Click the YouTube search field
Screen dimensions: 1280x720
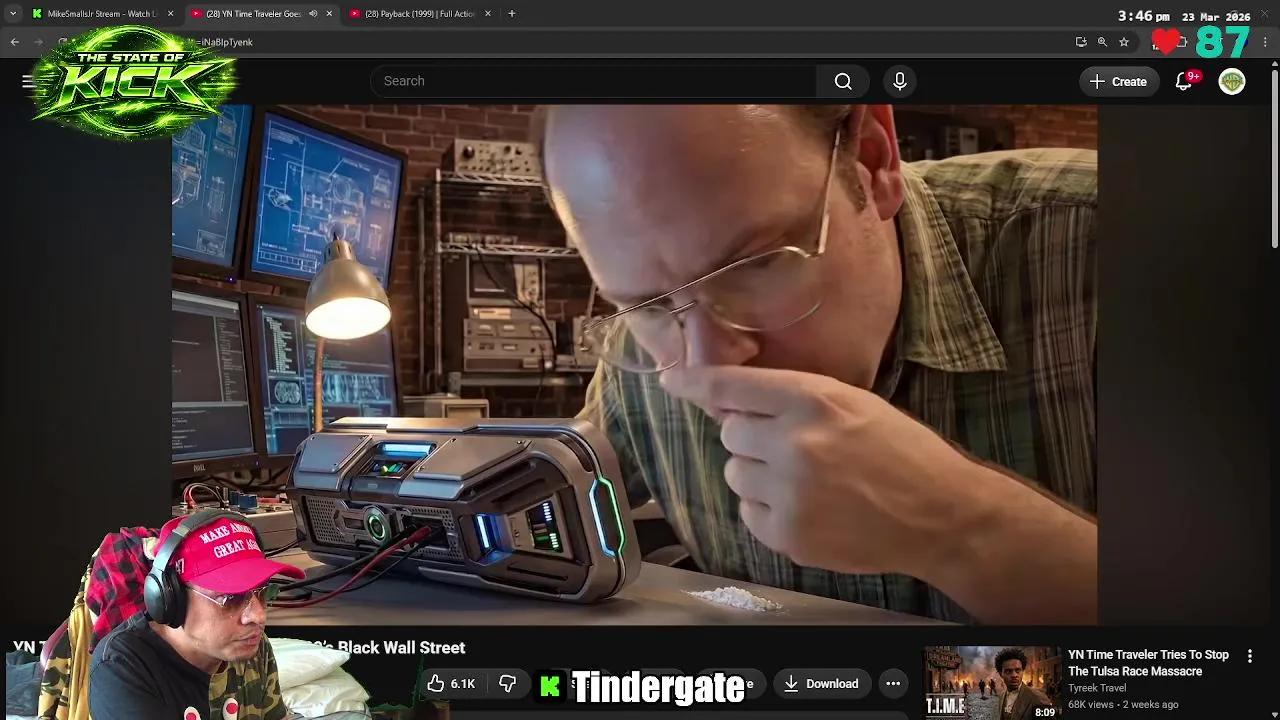(x=594, y=81)
